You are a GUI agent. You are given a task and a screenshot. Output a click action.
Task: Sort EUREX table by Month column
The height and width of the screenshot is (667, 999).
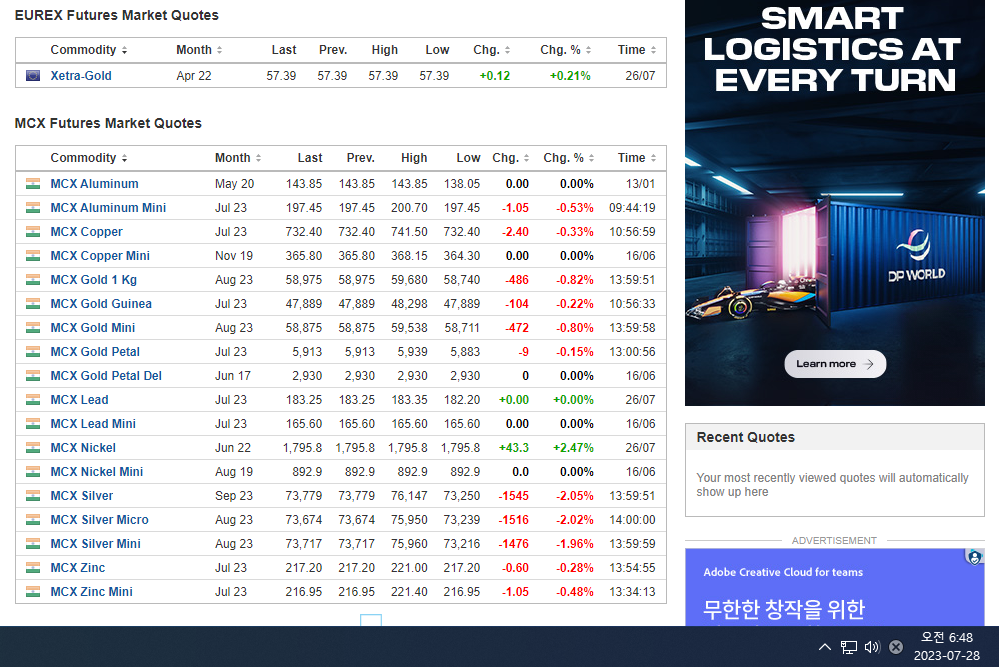(x=199, y=50)
